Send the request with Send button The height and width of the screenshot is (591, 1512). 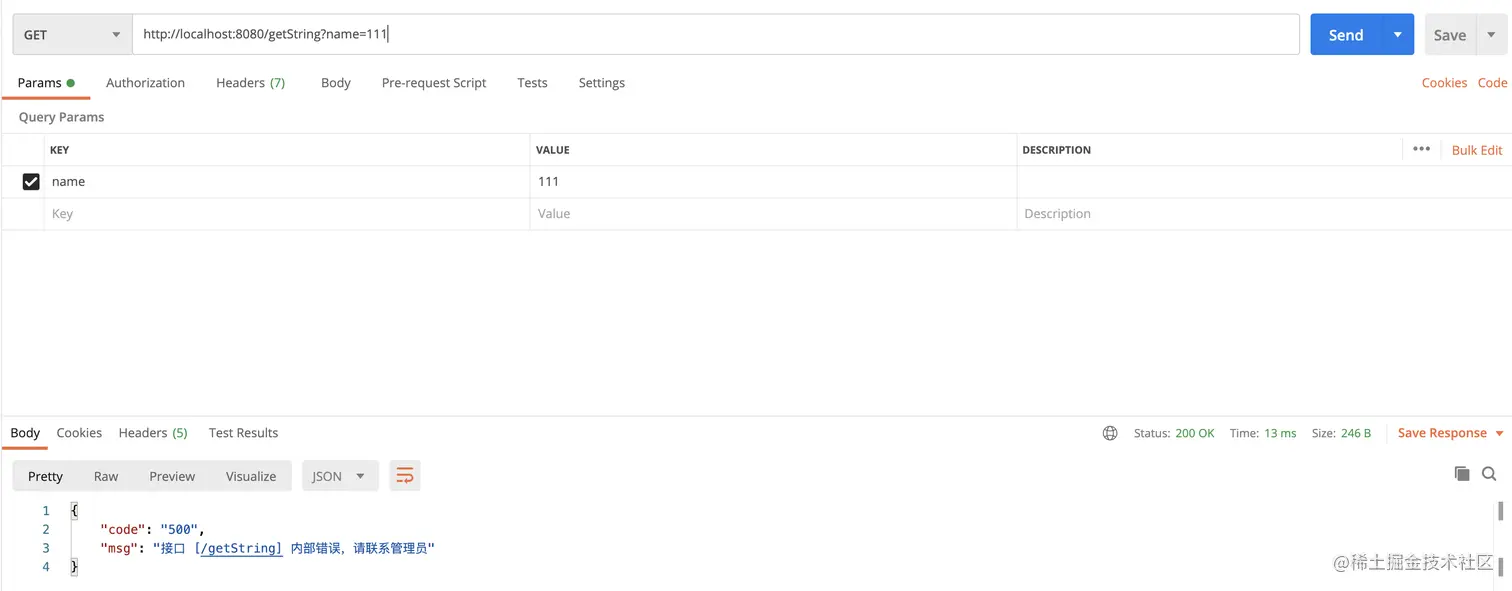[x=1345, y=34]
